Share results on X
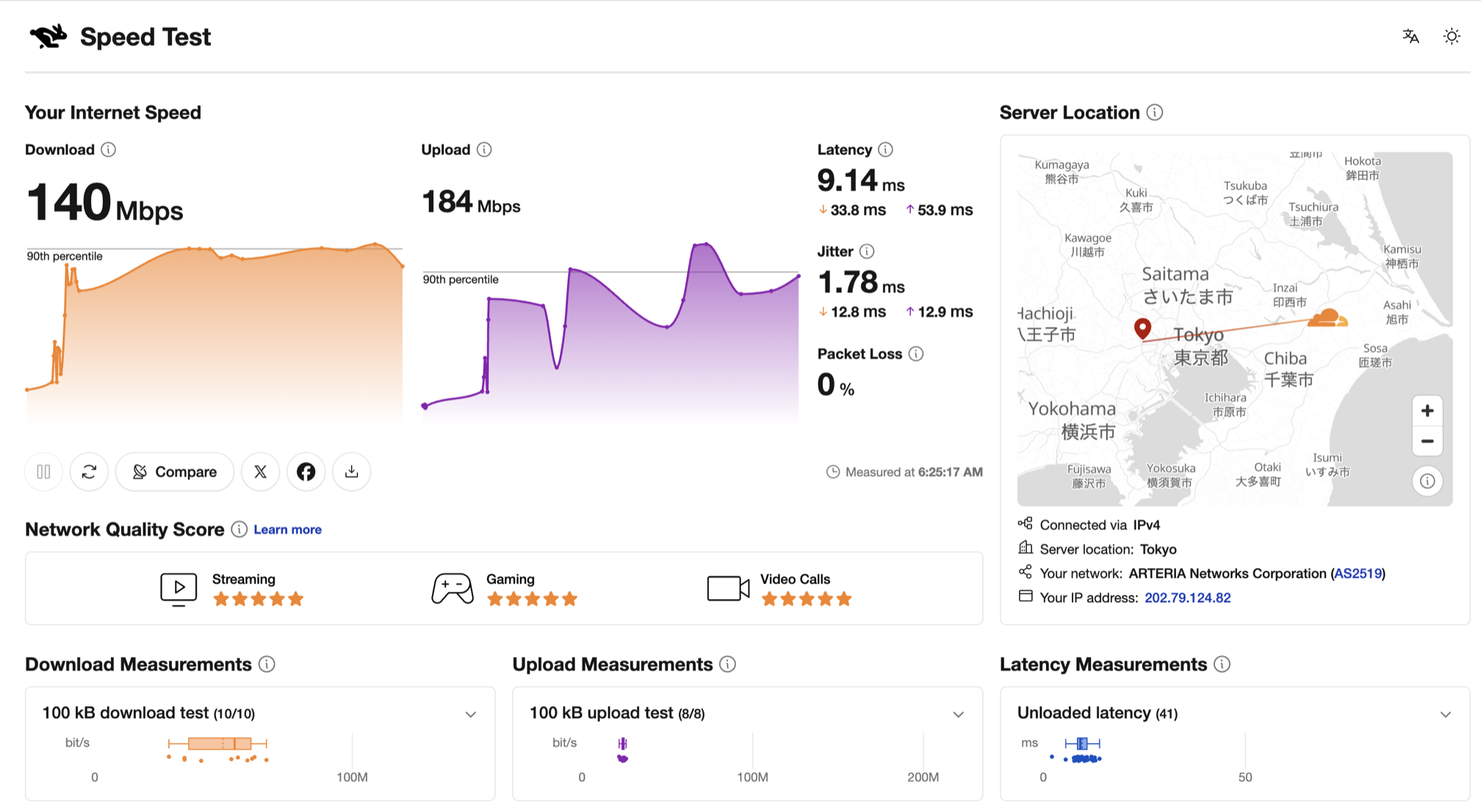 pos(261,471)
